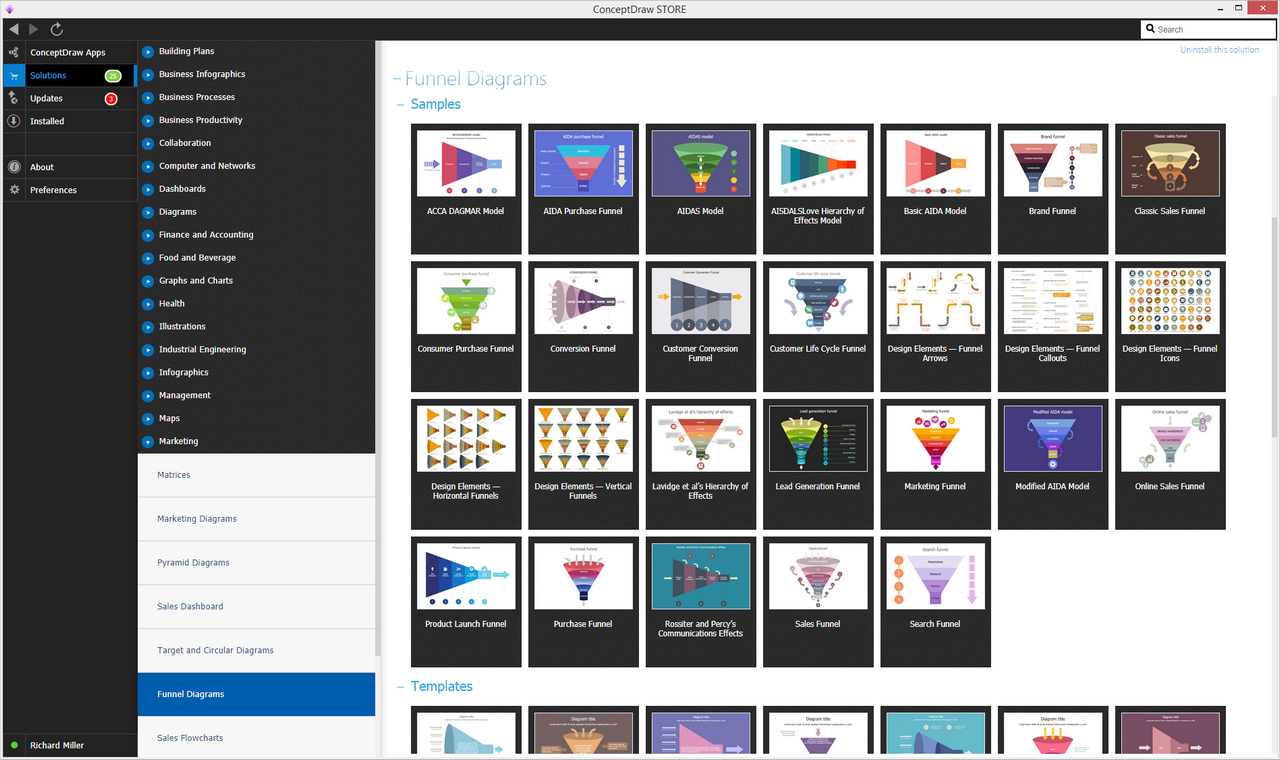Screen dimensions: 1280x760
Task: Select the Maps category label
Action: coord(170,419)
